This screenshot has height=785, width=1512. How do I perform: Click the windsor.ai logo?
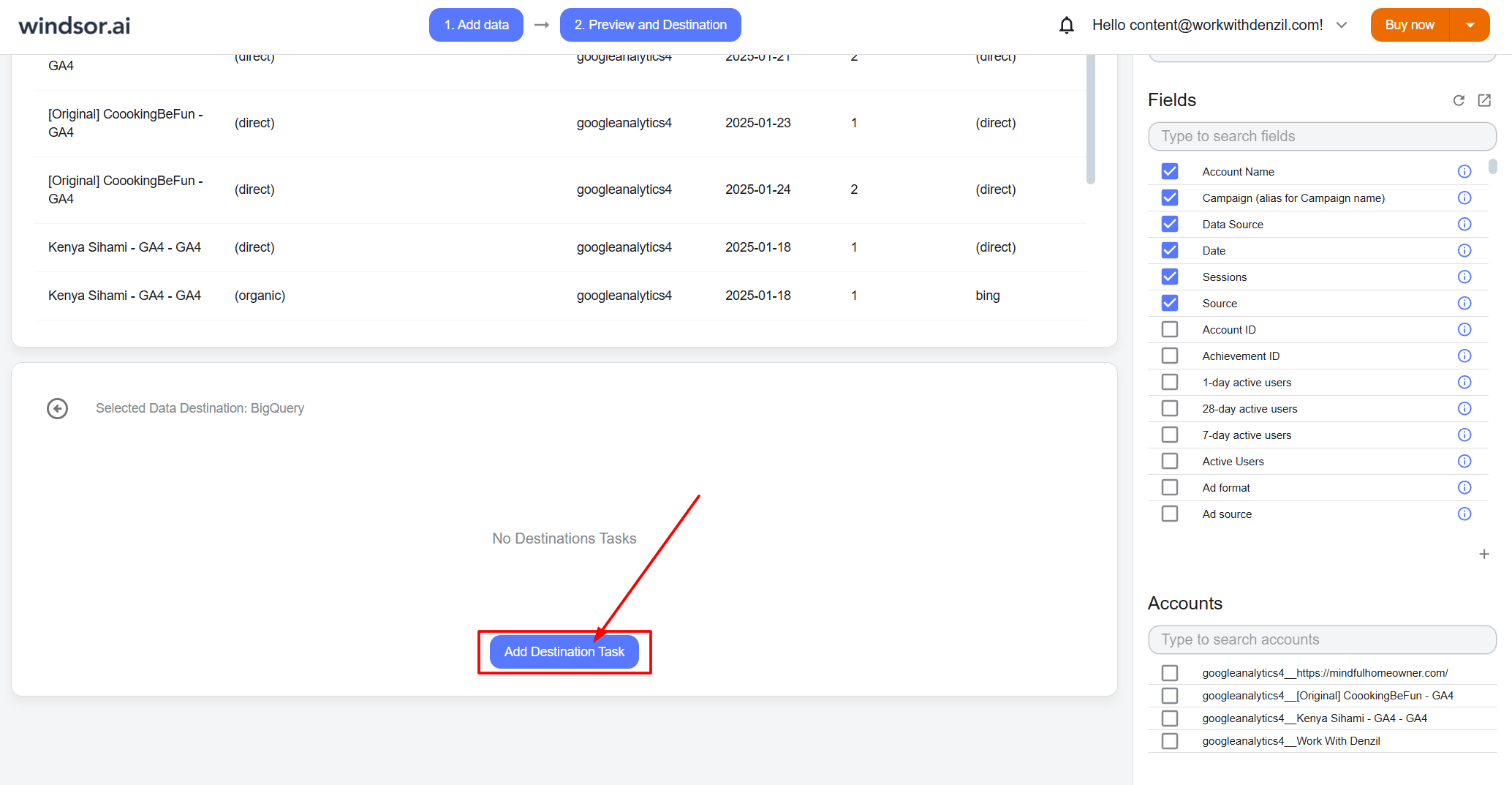coord(76,24)
